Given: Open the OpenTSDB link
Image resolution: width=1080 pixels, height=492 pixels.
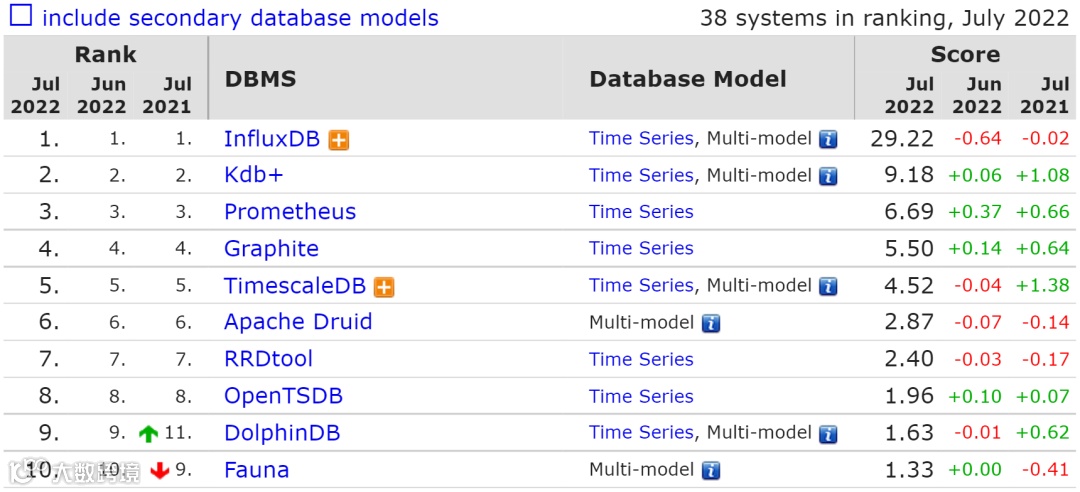Looking at the screenshot, I should 283,396.
